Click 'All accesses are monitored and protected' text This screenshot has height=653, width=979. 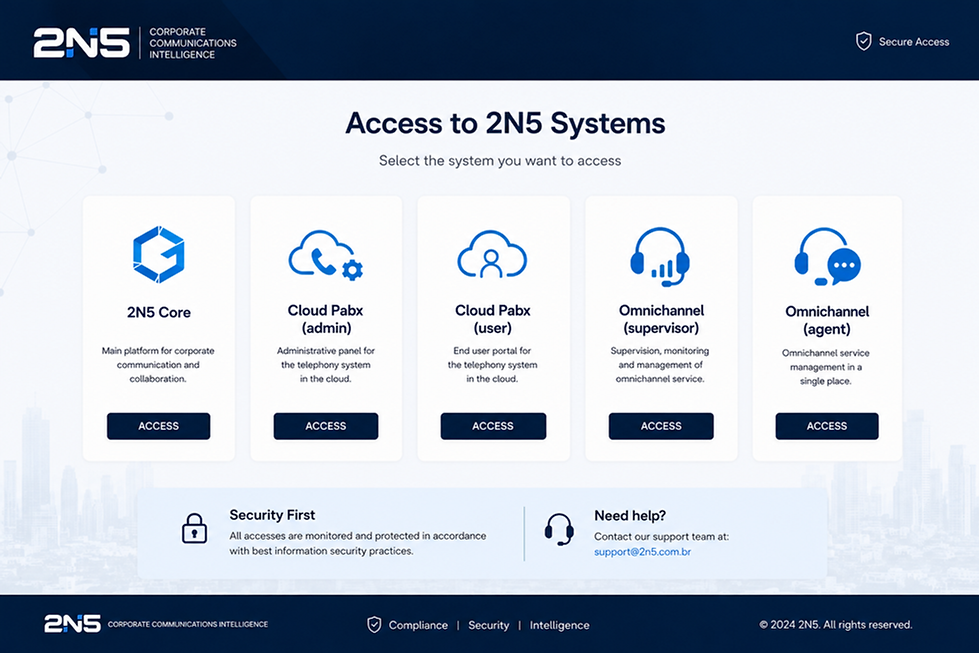pos(357,543)
